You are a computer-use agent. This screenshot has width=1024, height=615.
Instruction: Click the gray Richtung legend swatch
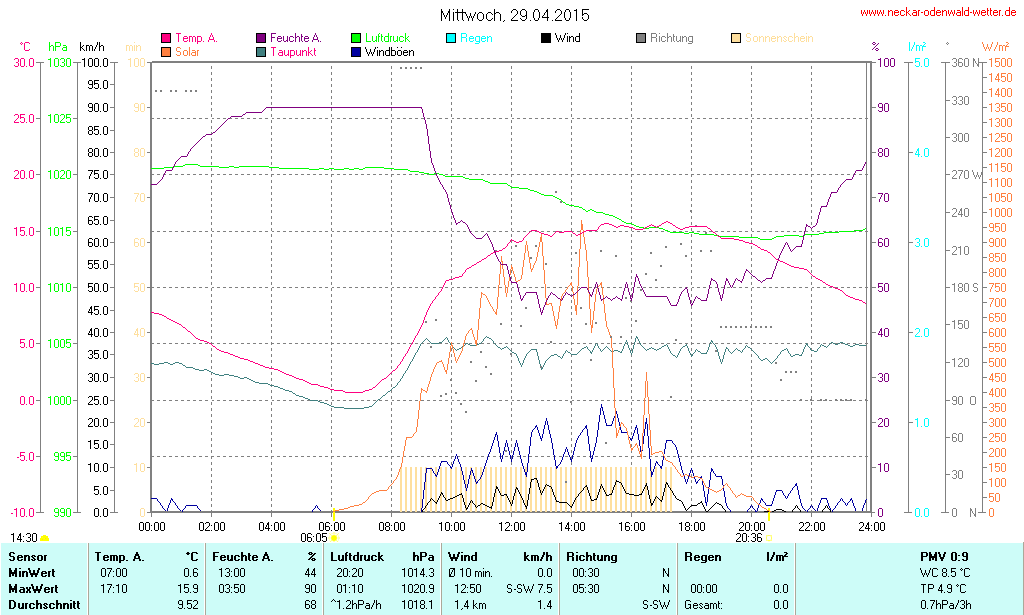[641, 38]
